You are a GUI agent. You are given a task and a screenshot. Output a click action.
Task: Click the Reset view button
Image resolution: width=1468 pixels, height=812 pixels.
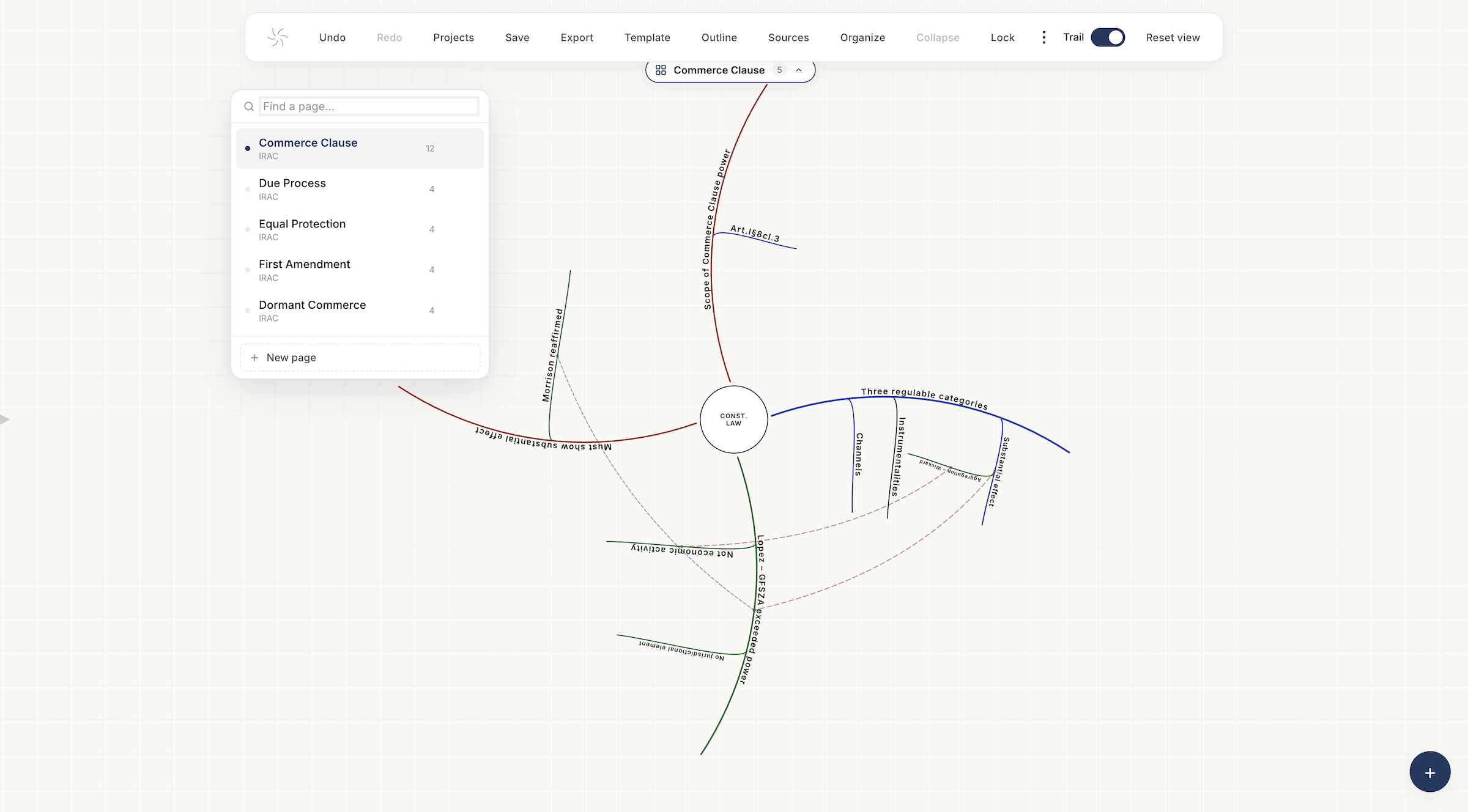pos(1173,37)
